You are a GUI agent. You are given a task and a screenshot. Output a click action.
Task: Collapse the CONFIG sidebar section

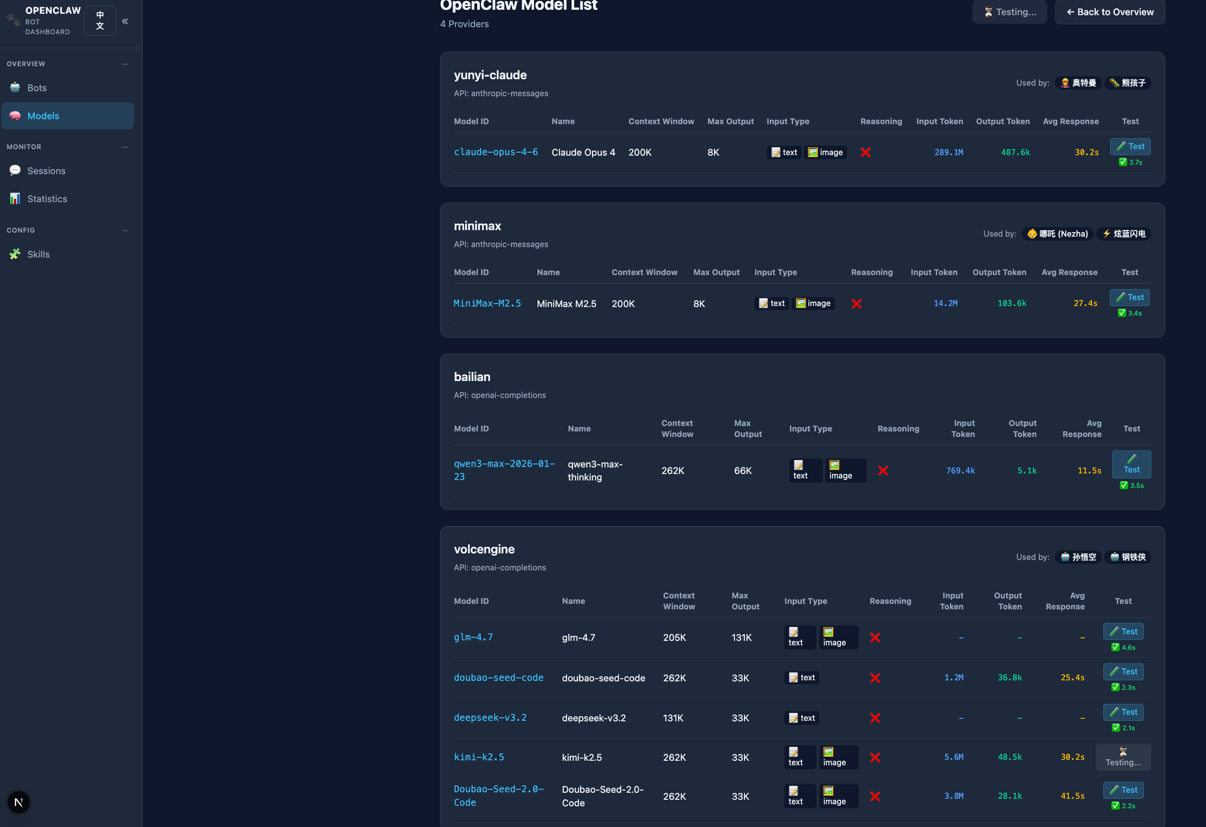pos(125,230)
